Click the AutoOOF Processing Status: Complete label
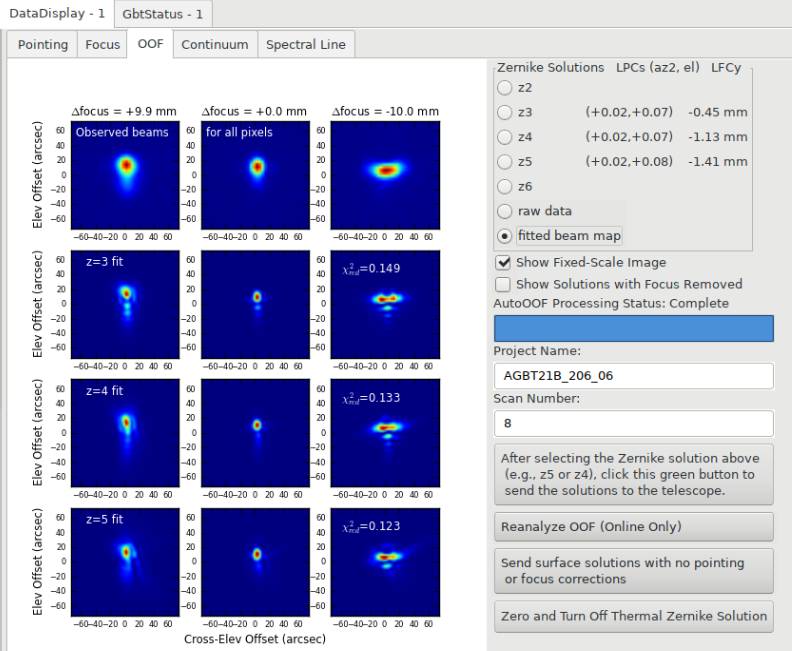The height and width of the screenshot is (651, 792). 611,303
